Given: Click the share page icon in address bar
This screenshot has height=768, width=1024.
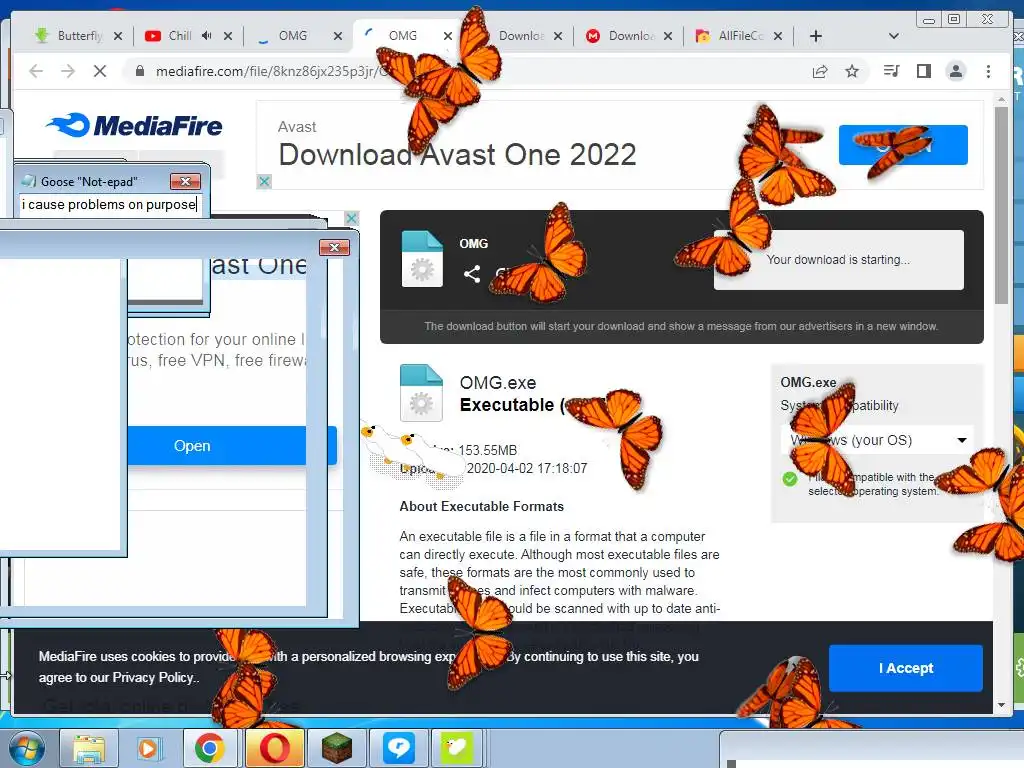Looking at the screenshot, I should [820, 71].
